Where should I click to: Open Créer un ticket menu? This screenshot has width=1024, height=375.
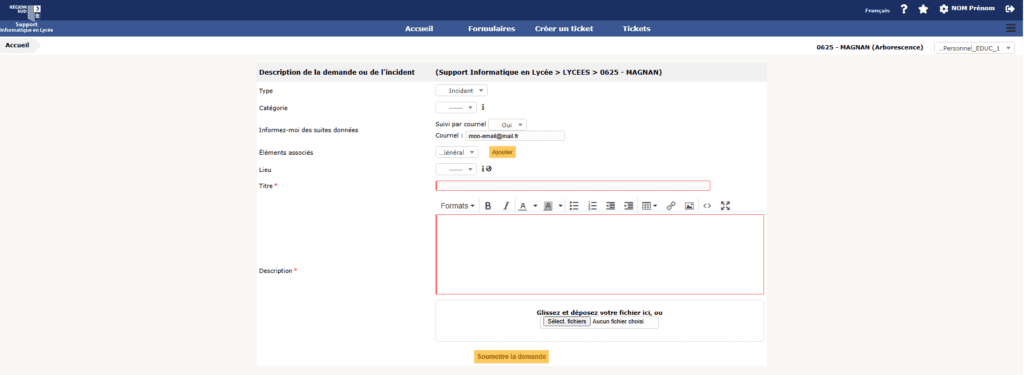pos(564,29)
